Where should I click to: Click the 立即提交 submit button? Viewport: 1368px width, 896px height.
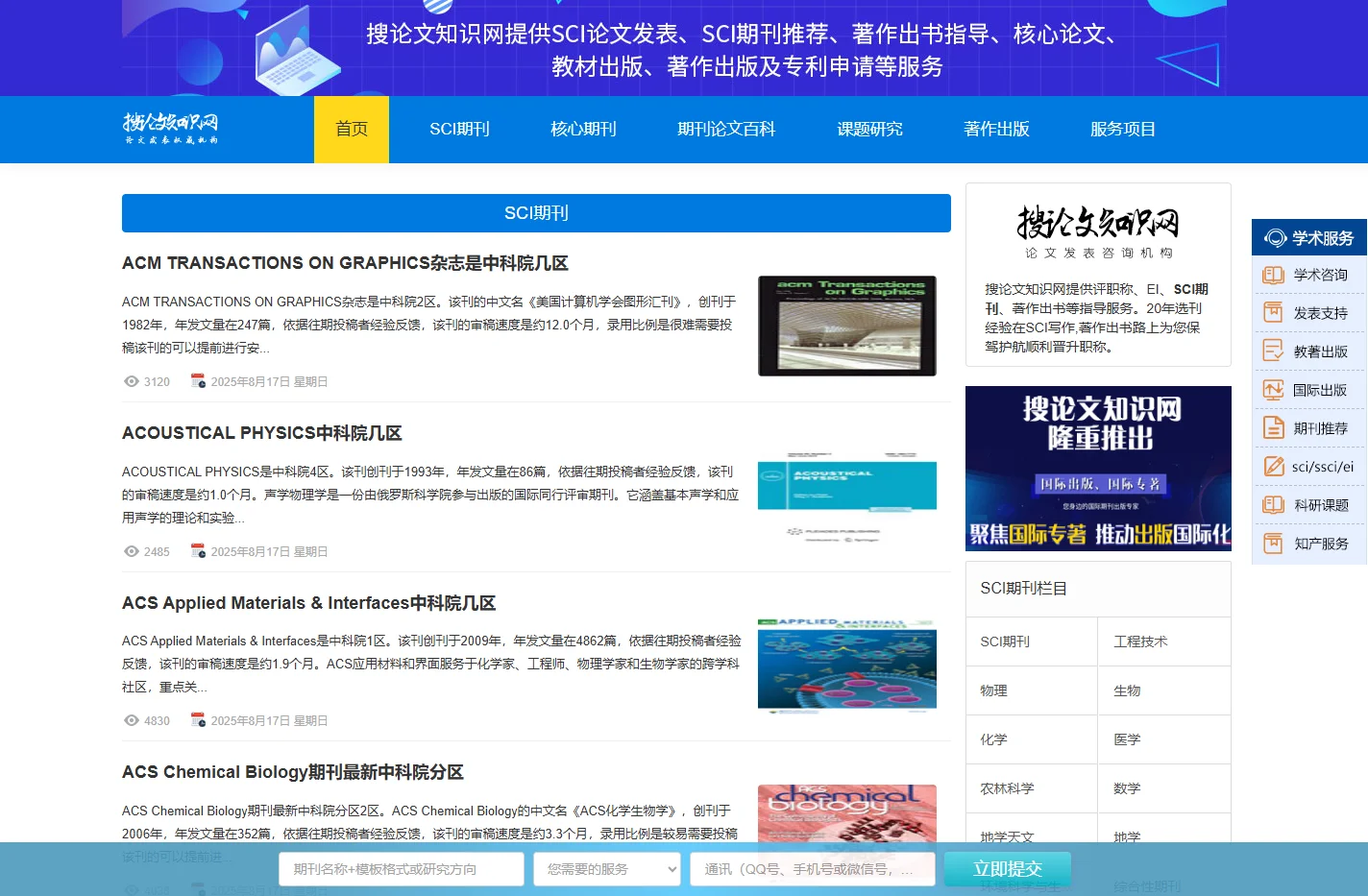click(x=1007, y=869)
